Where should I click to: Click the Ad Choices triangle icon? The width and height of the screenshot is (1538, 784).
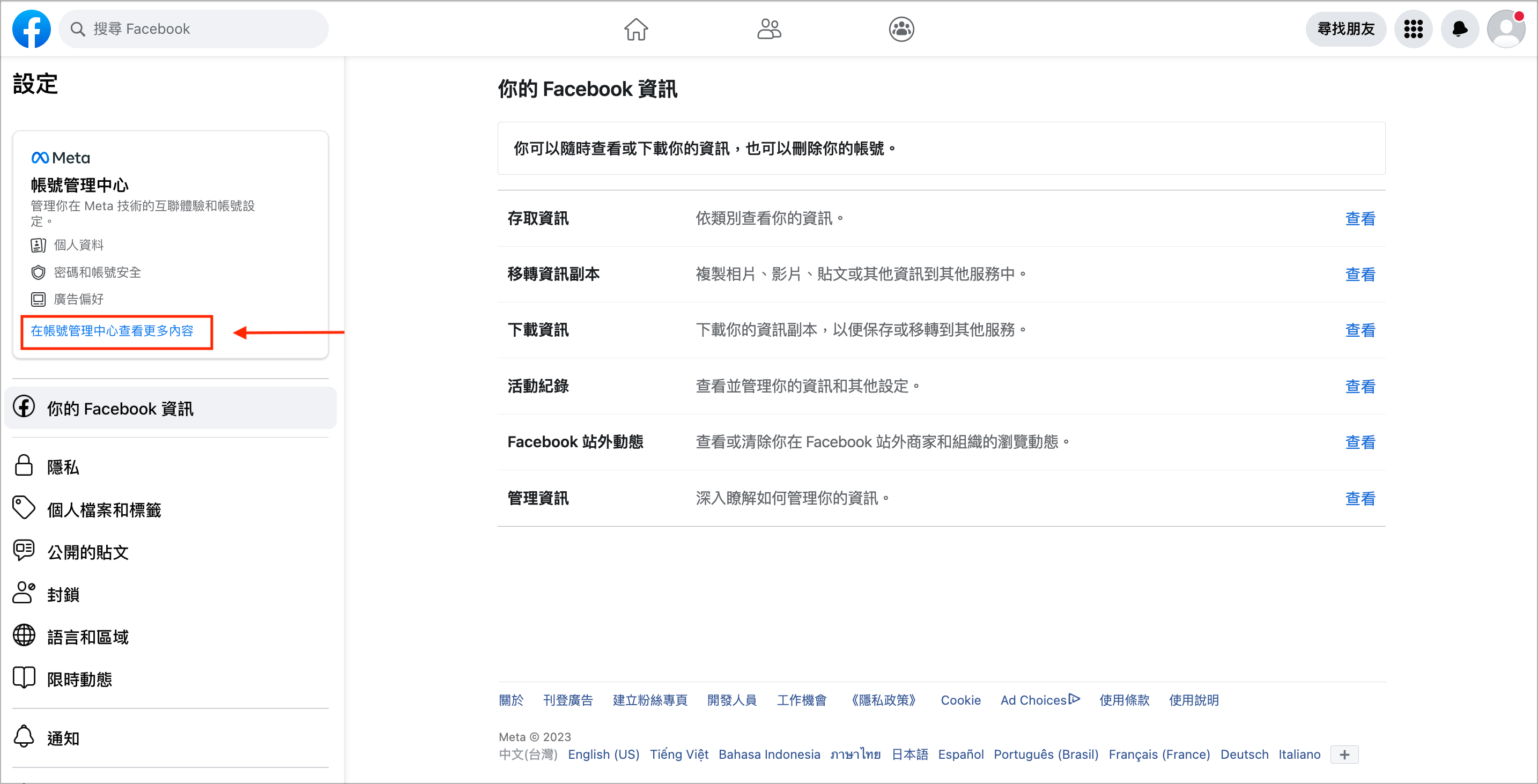click(1075, 699)
